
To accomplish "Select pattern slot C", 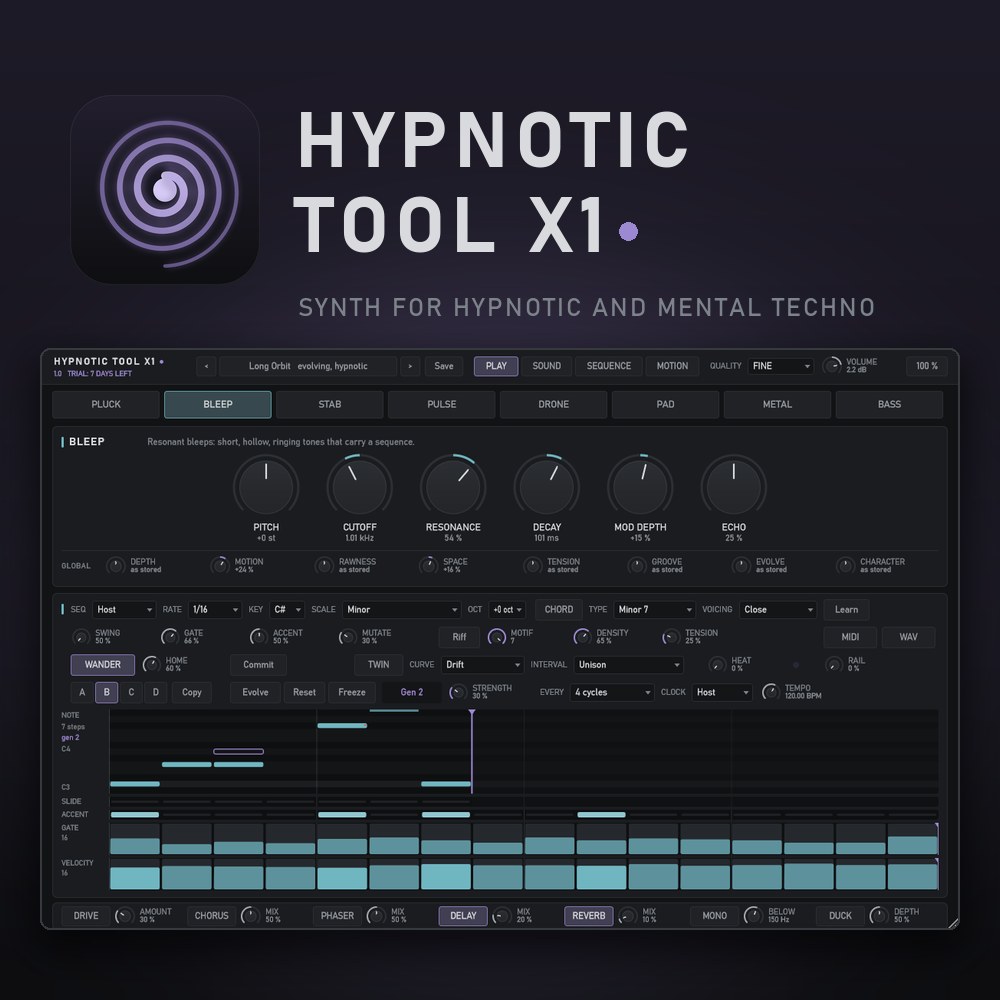I will pos(131,692).
